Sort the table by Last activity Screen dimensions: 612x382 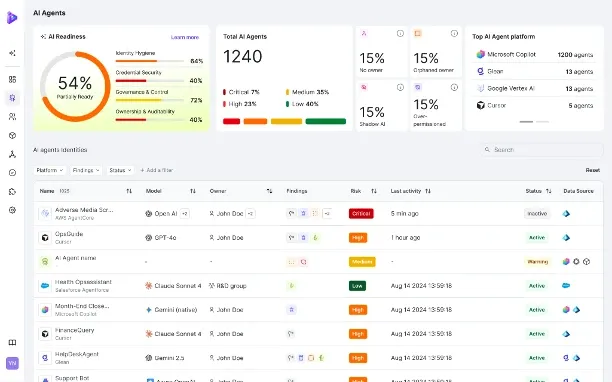click(x=428, y=191)
